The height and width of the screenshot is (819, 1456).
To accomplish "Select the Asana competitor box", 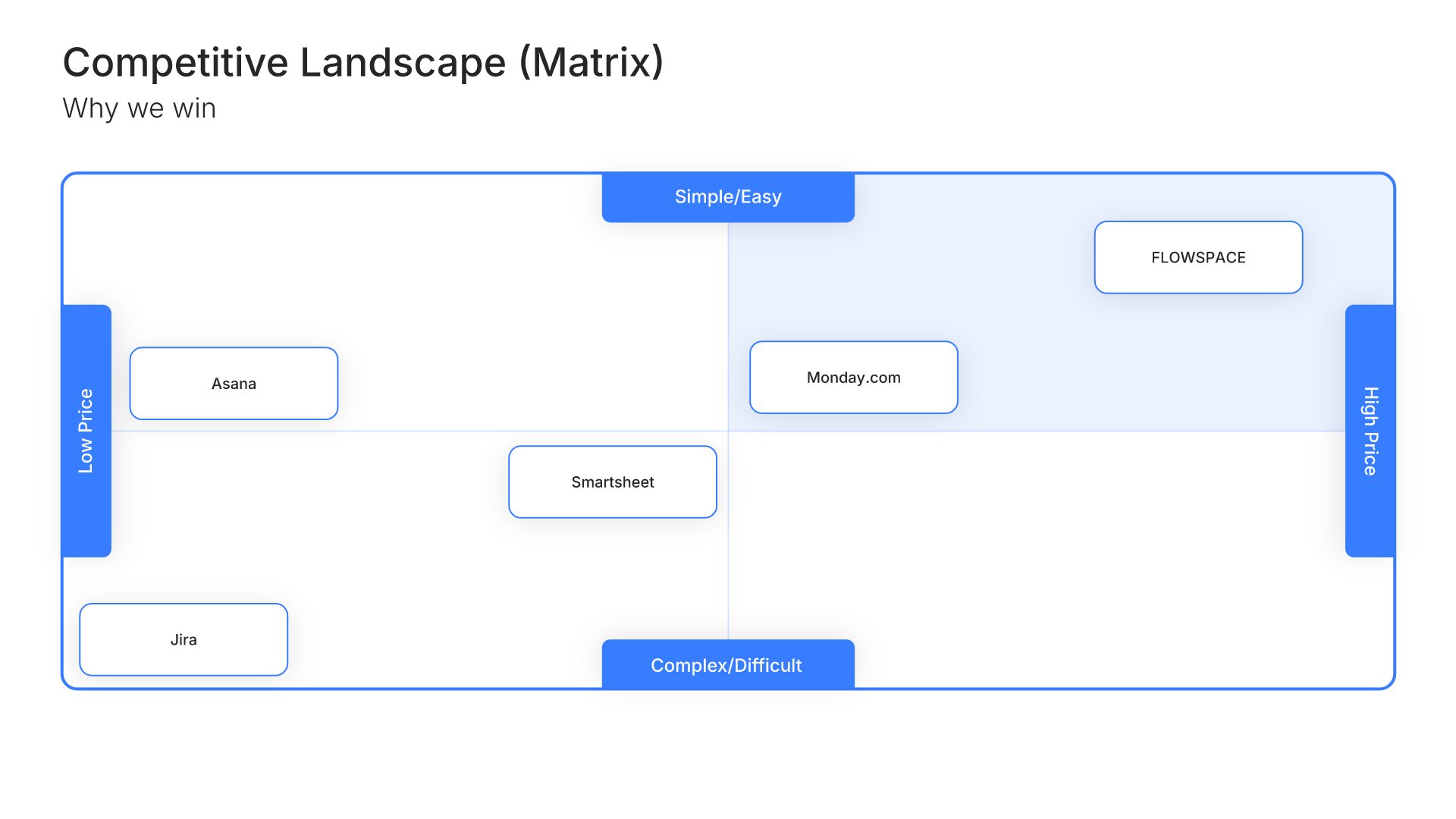I will 234,383.
